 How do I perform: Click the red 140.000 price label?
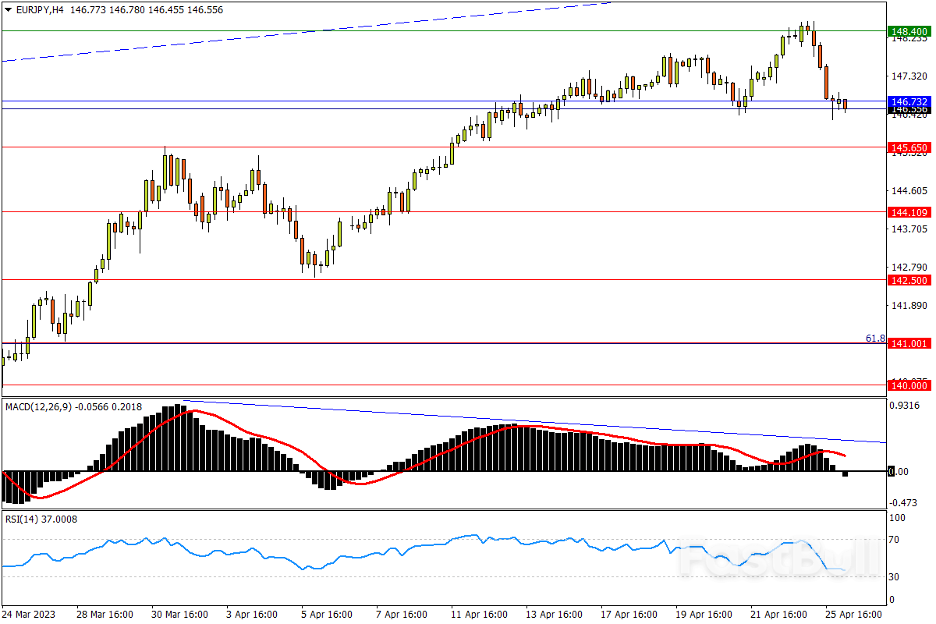click(x=909, y=385)
